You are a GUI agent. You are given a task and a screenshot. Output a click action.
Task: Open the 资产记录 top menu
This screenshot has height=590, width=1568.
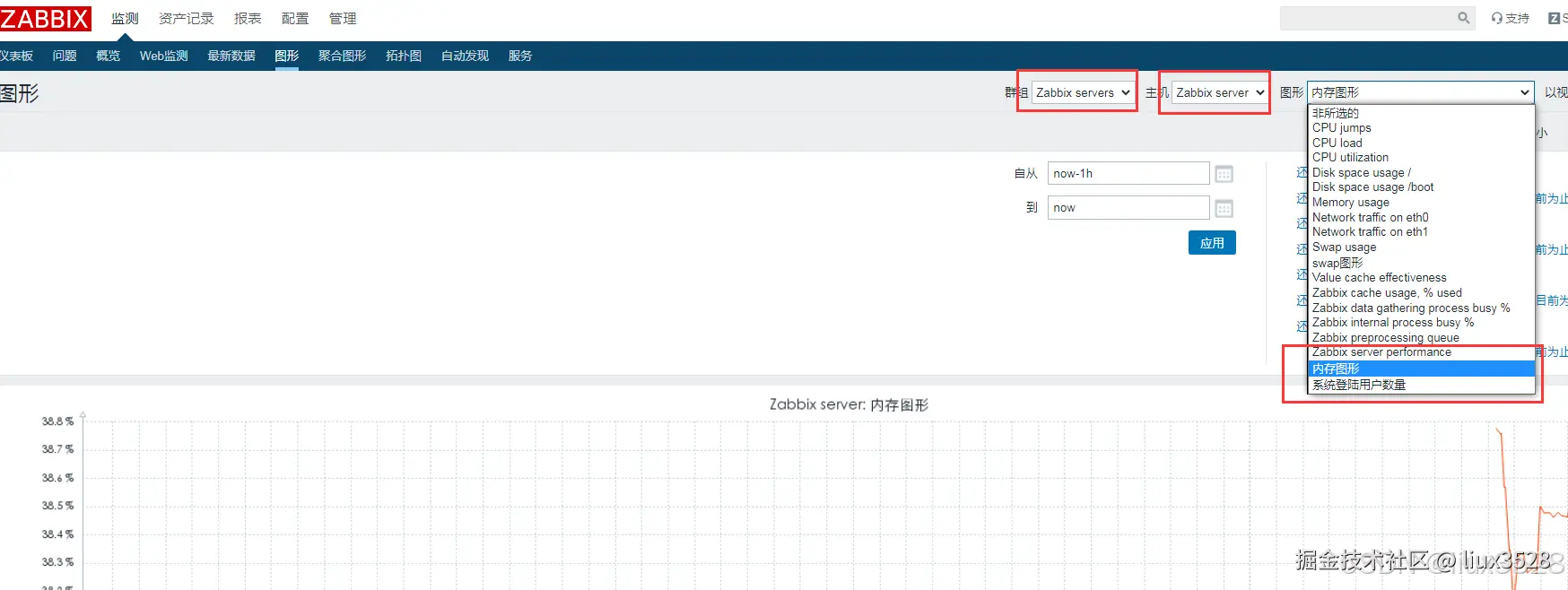point(187,19)
